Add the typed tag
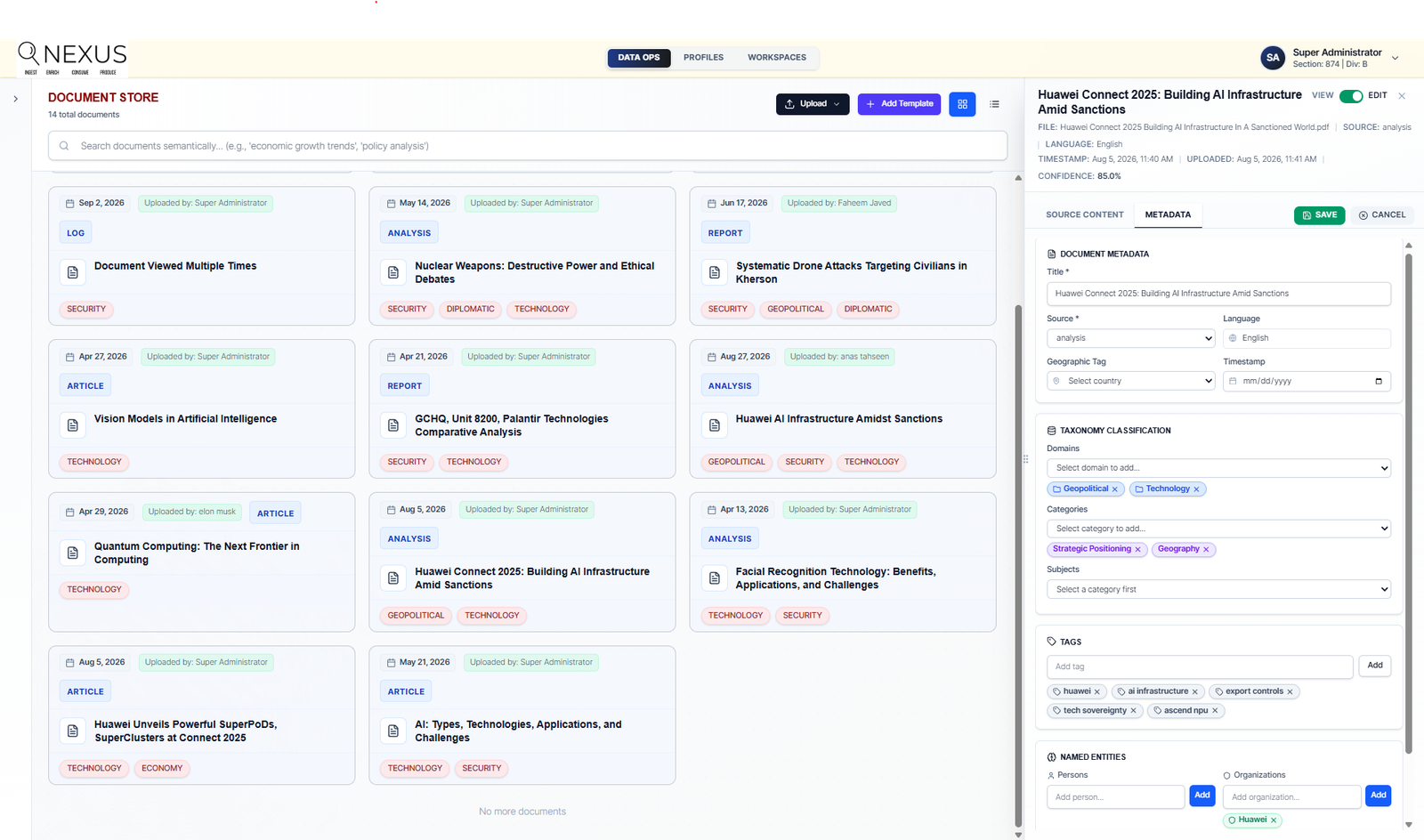1424x840 pixels. tap(1375, 666)
